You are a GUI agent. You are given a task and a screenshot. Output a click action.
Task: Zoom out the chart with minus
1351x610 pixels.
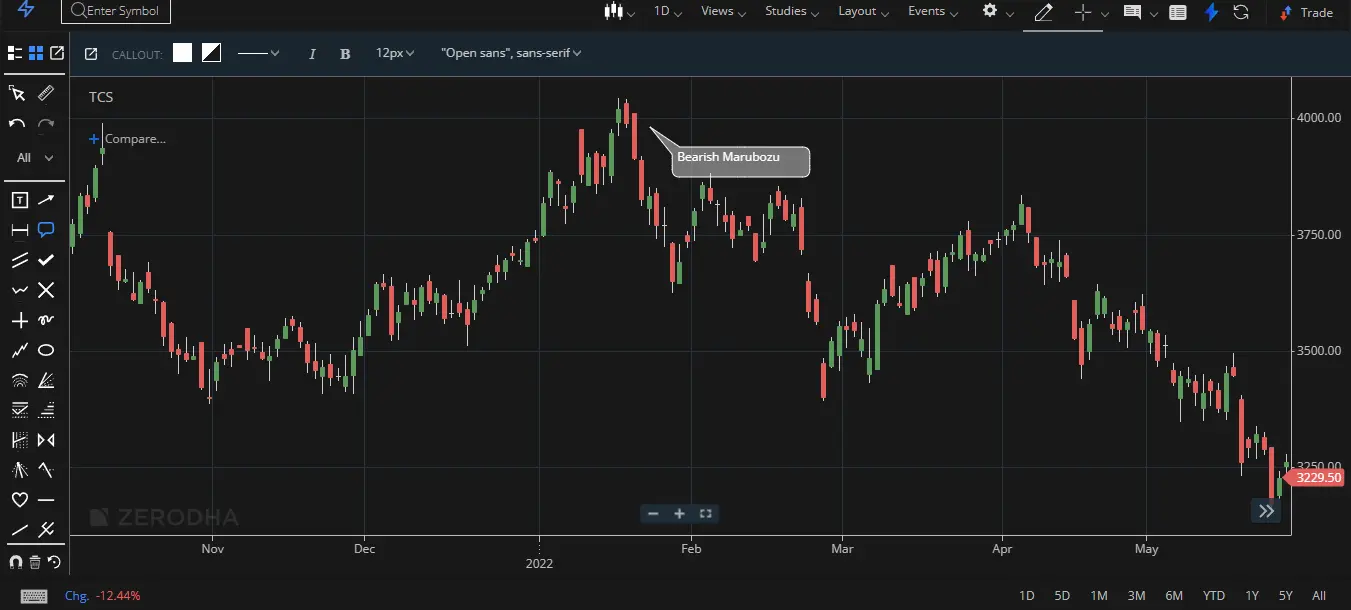pyautogui.click(x=653, y=513)
